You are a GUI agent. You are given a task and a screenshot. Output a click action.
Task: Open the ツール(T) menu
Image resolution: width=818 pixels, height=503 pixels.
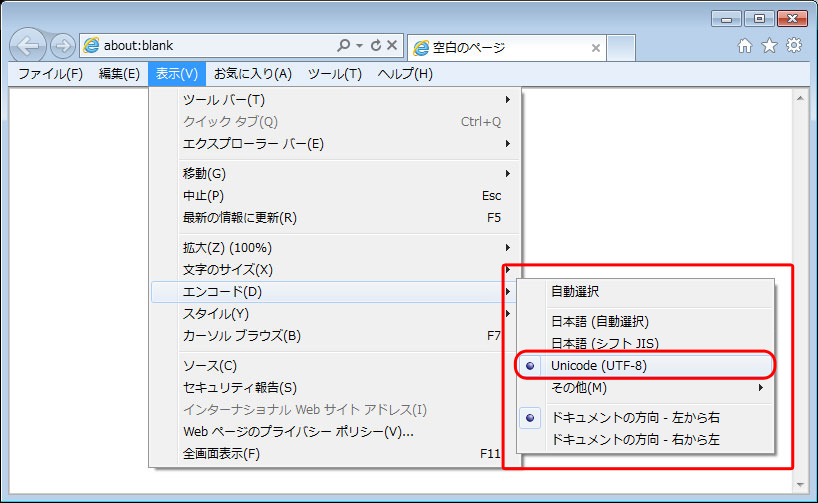click(335, 74)
